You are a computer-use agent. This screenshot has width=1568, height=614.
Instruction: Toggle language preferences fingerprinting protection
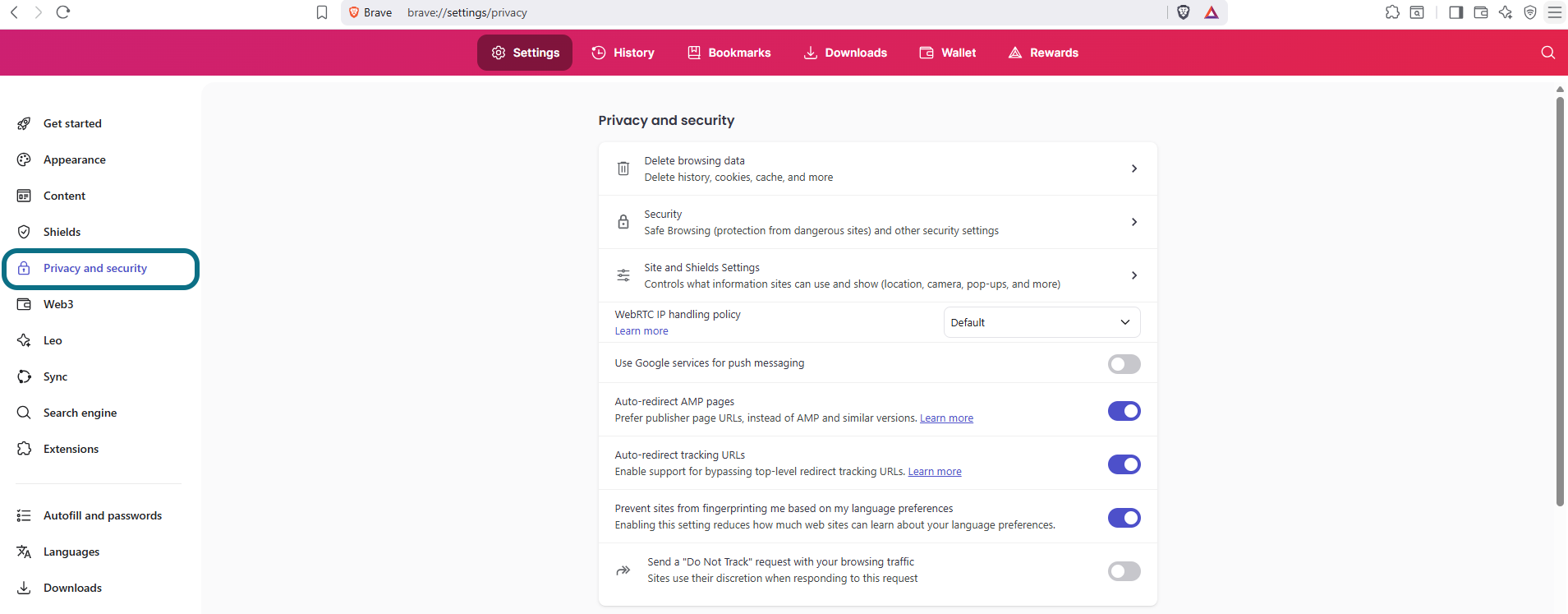click(x=1124, y=518)
